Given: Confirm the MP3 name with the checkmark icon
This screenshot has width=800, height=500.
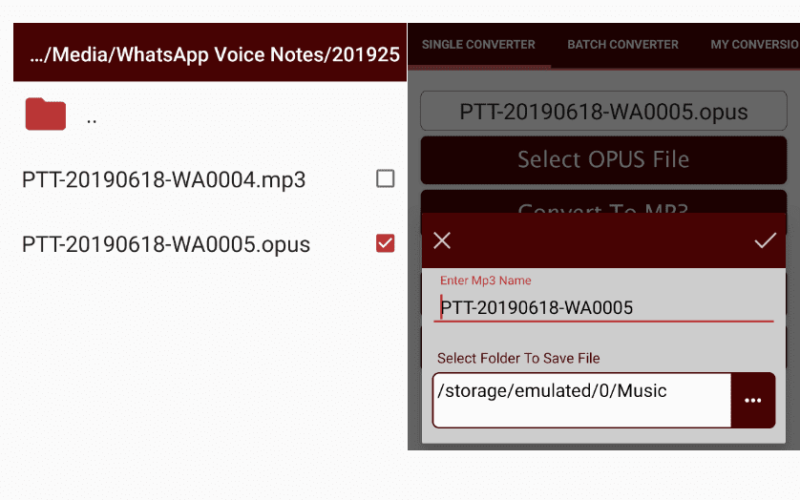Looking at the screenshot, I should pos(765,240).
